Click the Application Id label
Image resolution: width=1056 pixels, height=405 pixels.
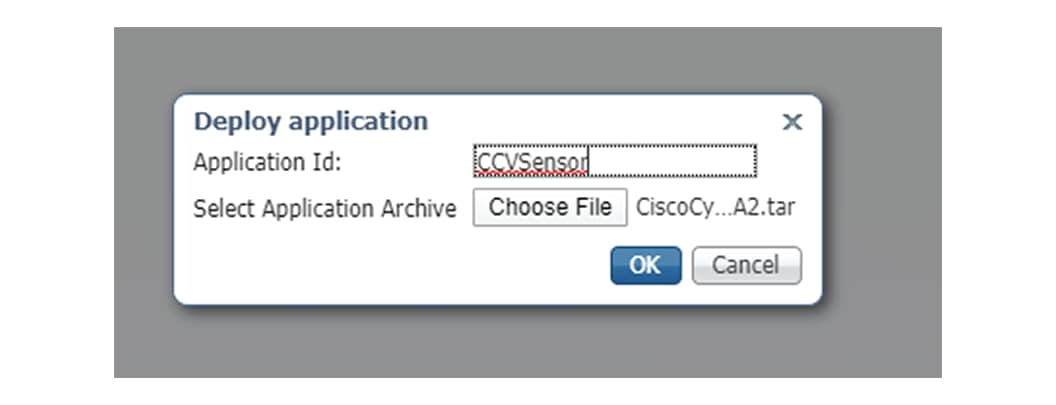point(267,162)
